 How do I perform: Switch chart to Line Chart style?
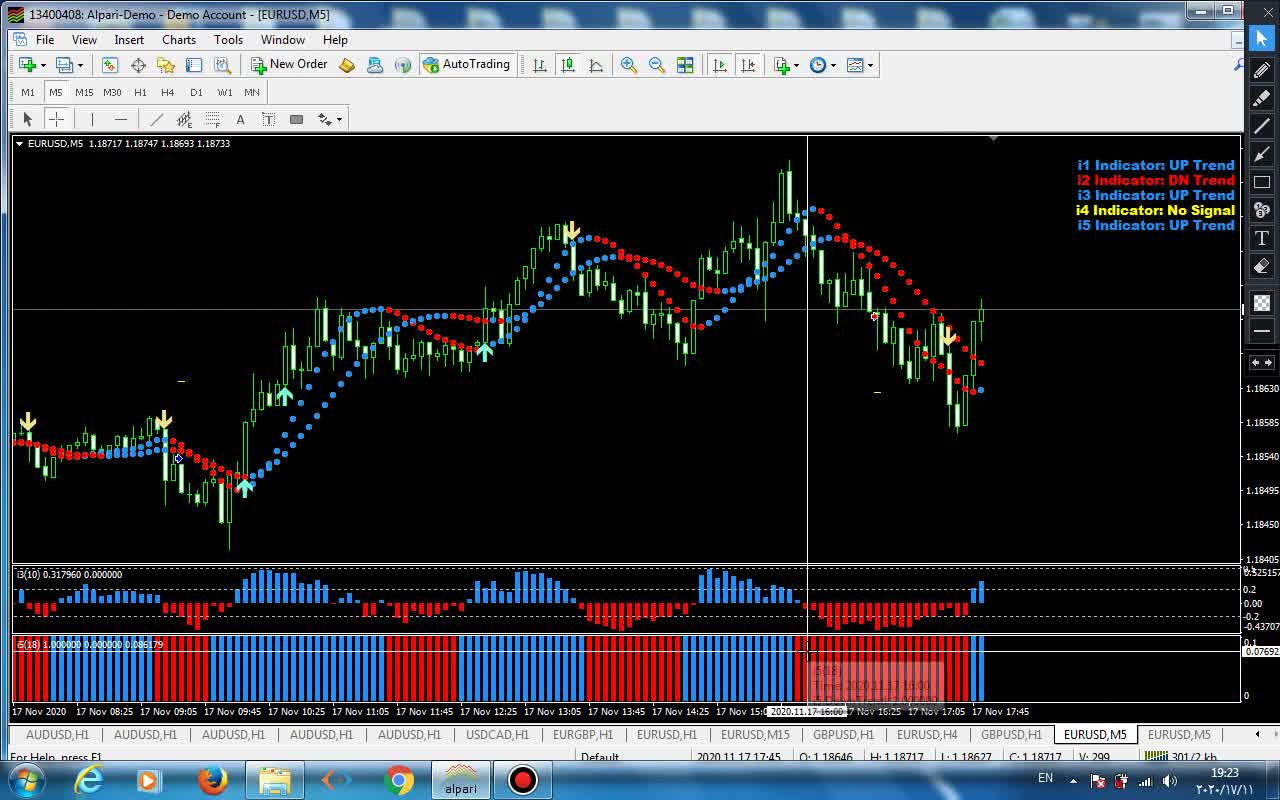(596, 65)
